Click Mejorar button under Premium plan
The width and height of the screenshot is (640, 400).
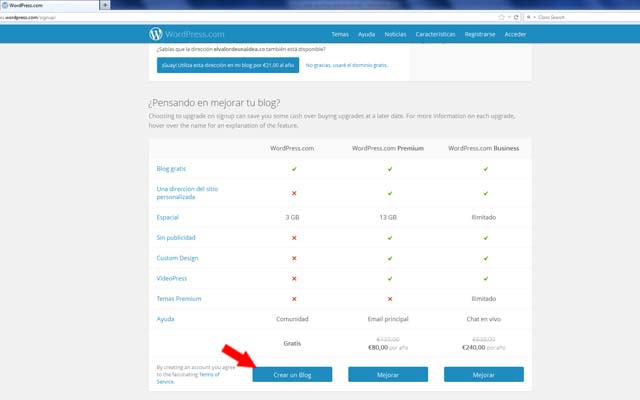(x=388, y=374)
